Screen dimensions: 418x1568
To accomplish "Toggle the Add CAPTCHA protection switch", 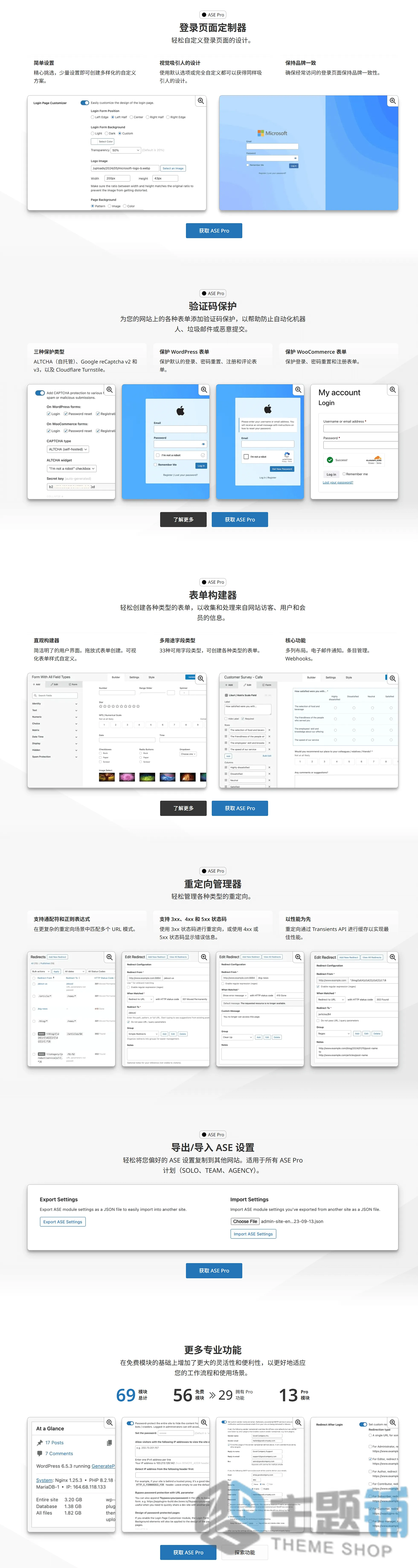I will pos(40,393).
